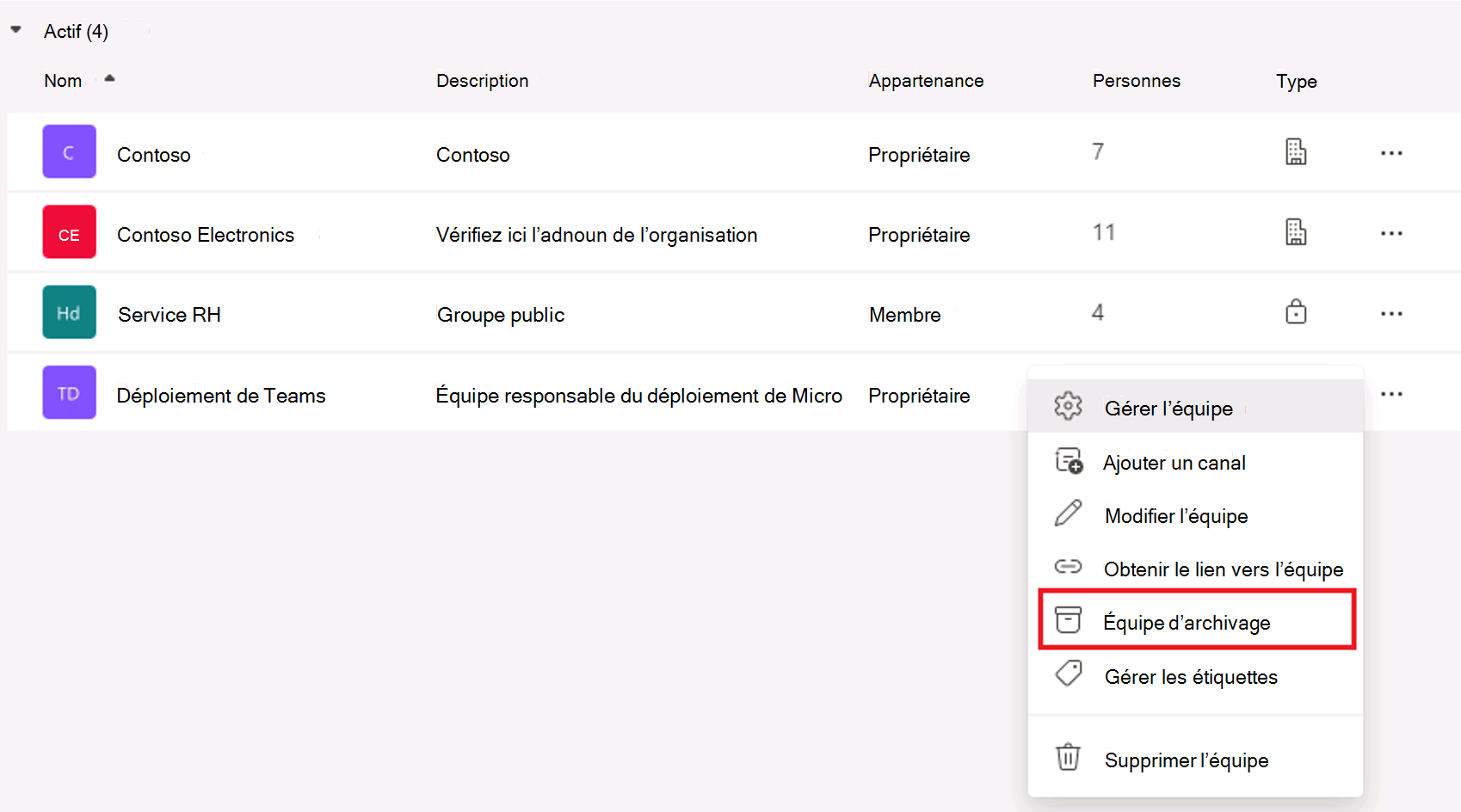Click the archive box icon
Image resolution: width=1461 pixels, height=812 pixels.
pos(1068,618)
